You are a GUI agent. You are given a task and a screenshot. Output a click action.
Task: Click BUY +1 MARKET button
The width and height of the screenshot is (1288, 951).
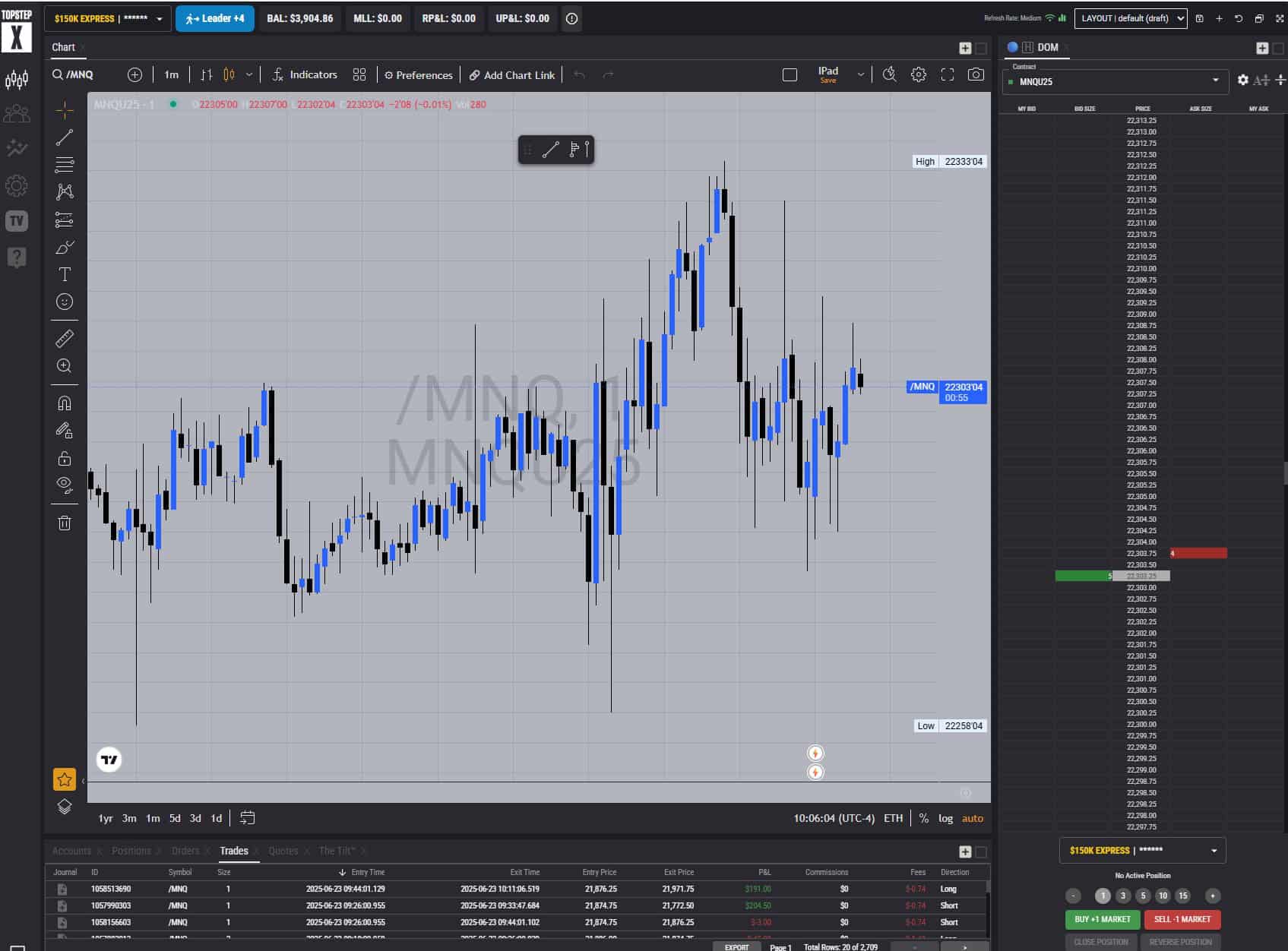1102,919
